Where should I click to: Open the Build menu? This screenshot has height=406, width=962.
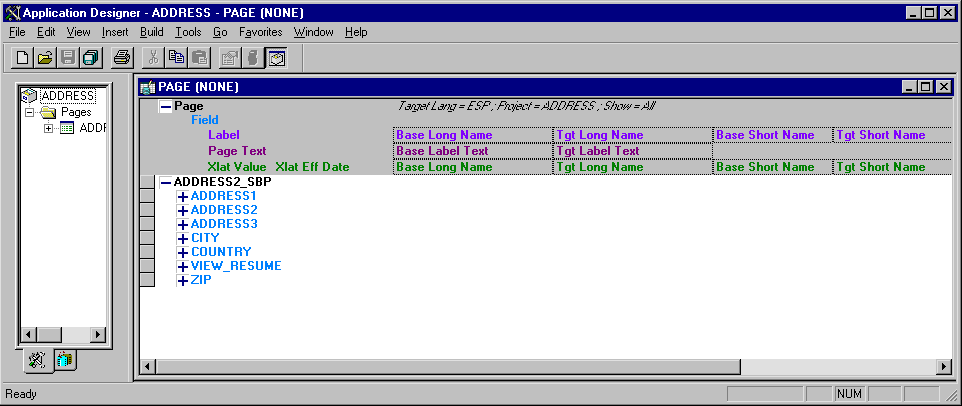(x=152, y=32)
